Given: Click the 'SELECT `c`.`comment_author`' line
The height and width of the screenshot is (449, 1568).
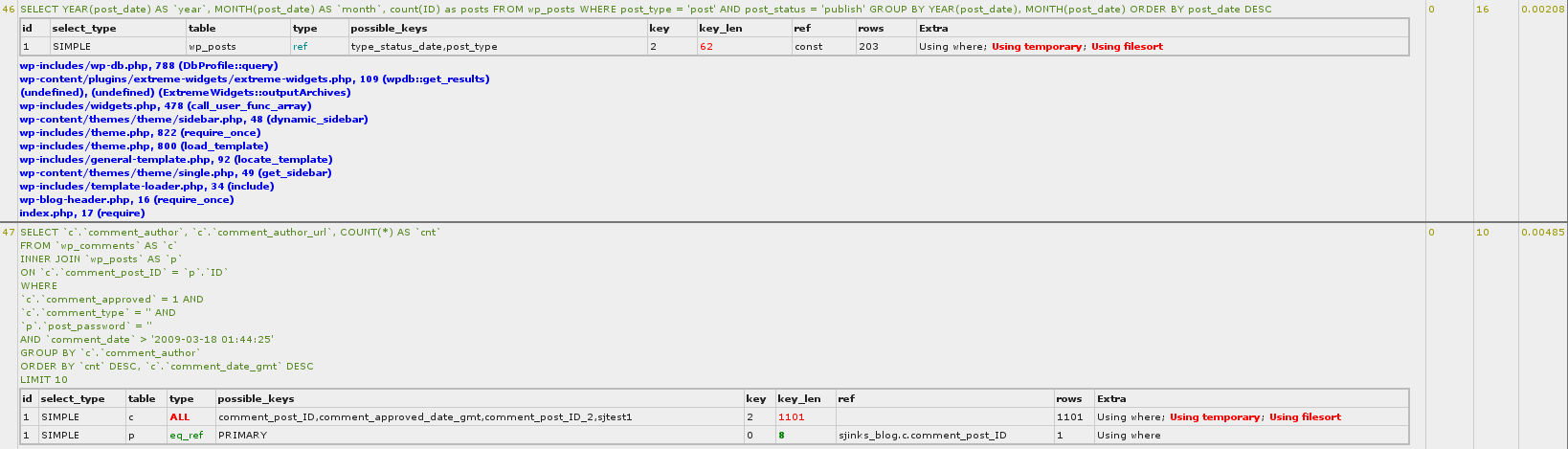Looking at the screenshot, I should tap(231, 233).
